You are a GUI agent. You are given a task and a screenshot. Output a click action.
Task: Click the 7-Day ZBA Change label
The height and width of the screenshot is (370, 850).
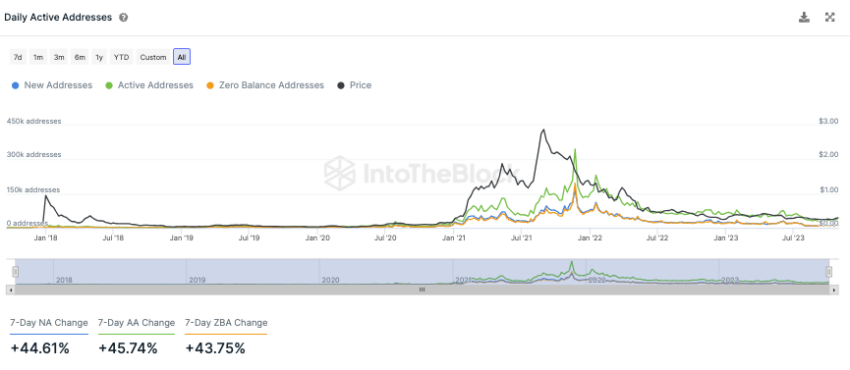(x=226, y=323)
